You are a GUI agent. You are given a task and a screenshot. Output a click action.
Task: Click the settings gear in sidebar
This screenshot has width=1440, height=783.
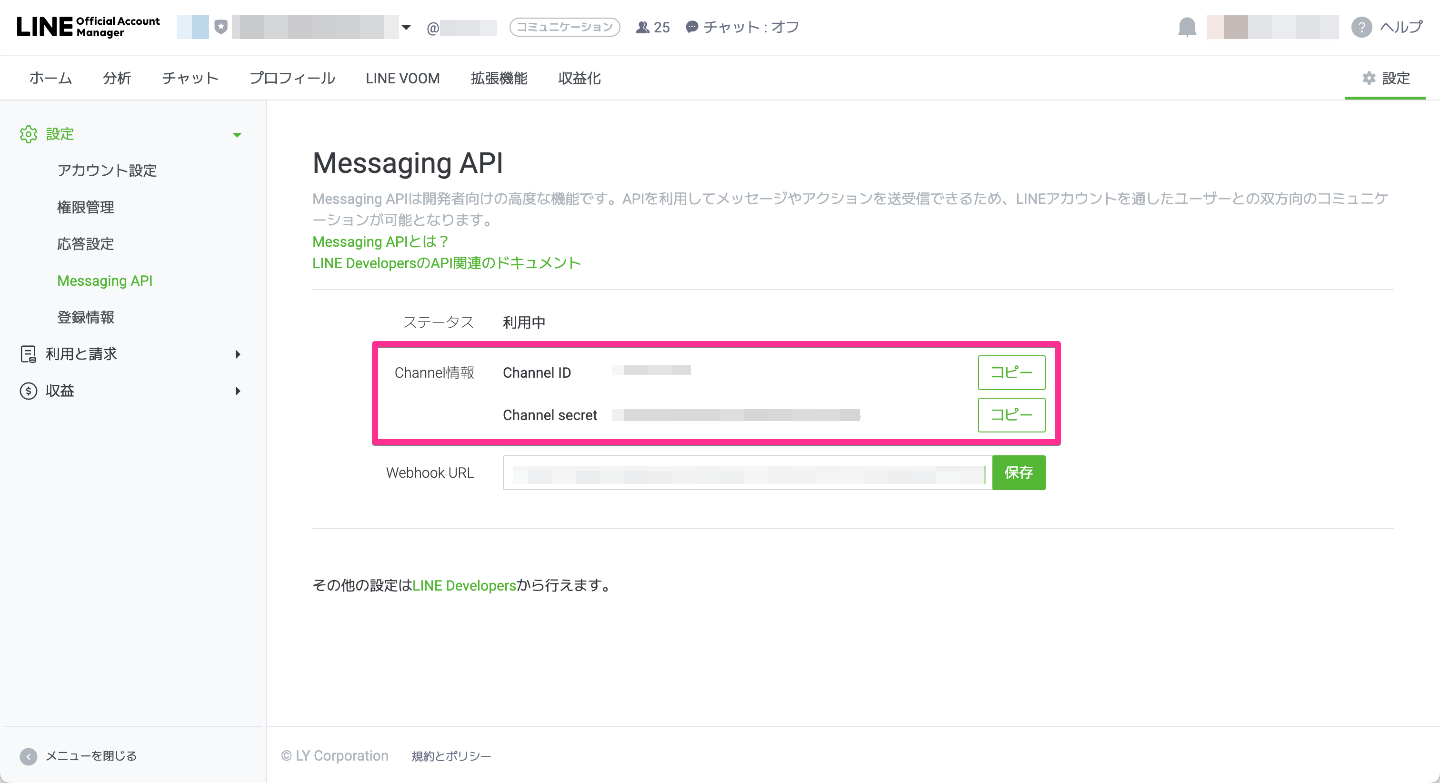pos(29,134)
